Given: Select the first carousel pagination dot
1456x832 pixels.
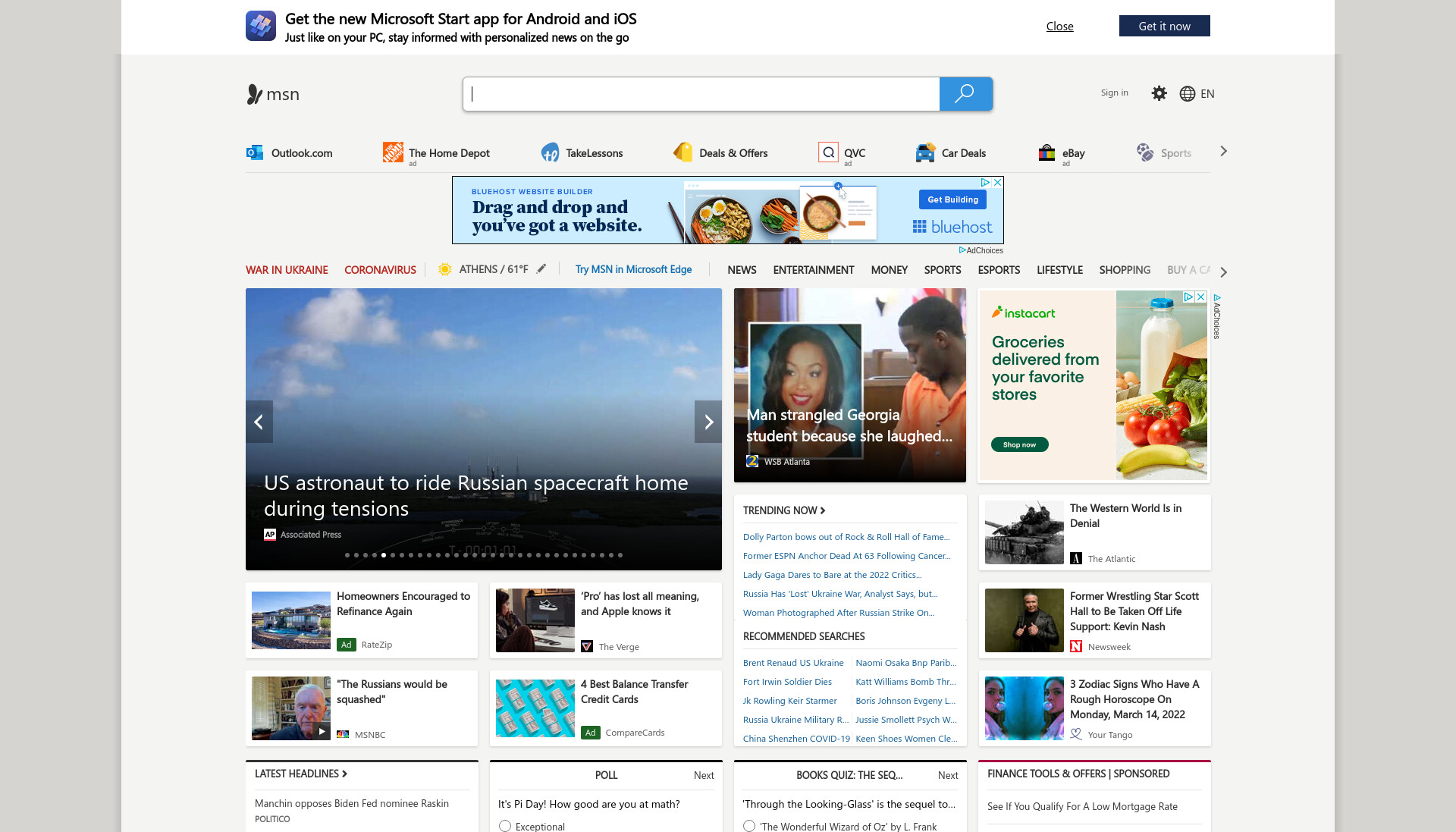Looking at the screenshot, I should [x=347, y=555].
